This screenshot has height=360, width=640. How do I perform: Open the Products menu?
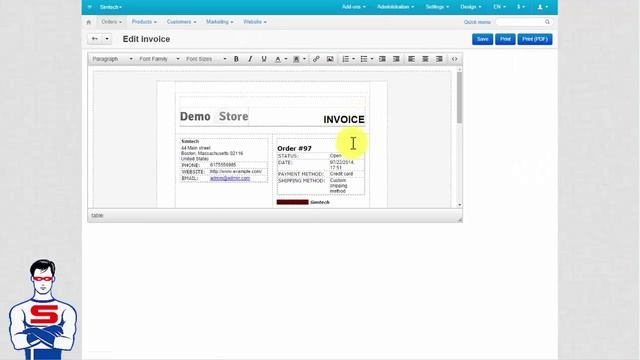(144, 22)
